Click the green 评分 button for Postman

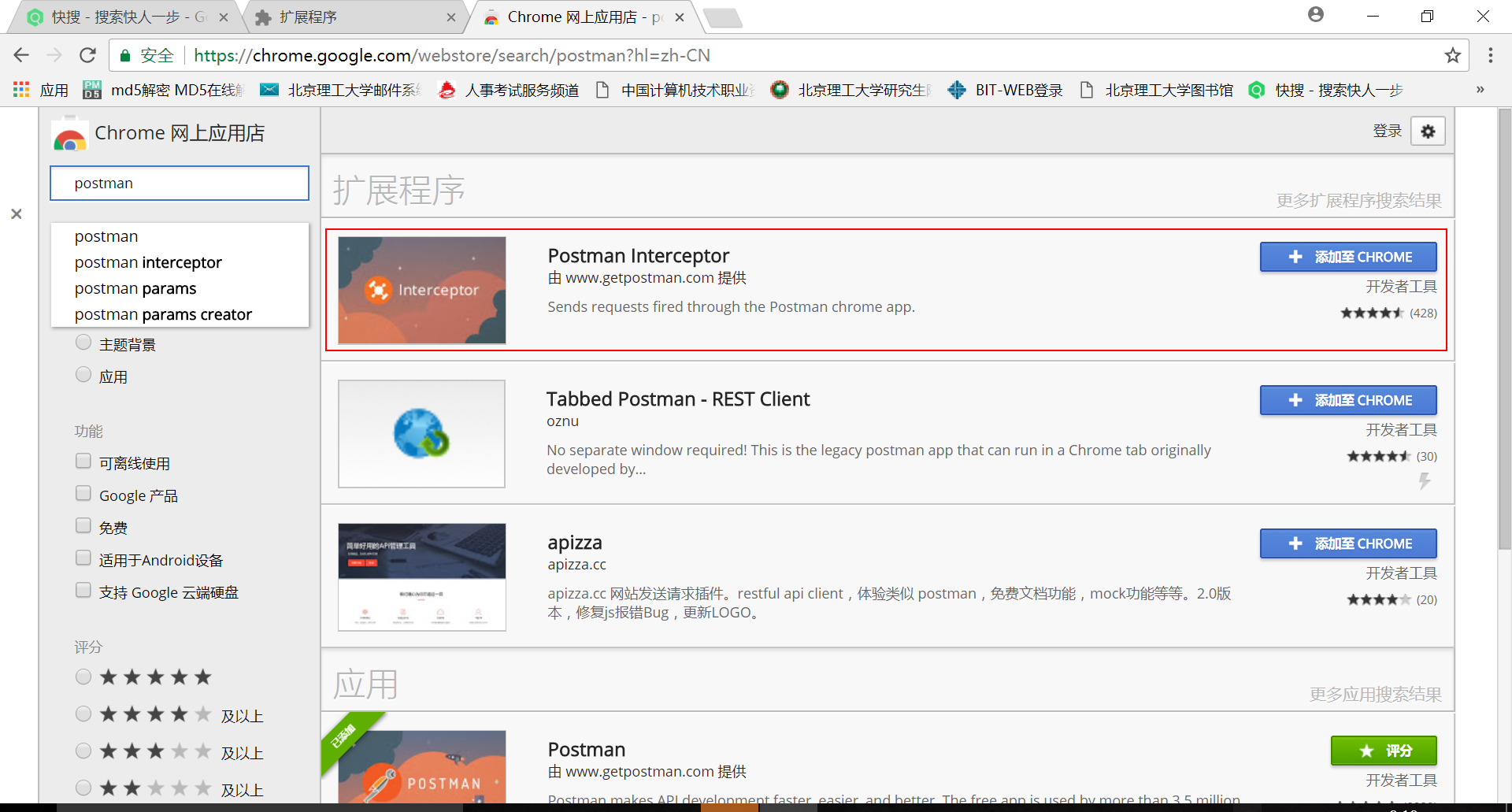click(x=1384, y=751)
